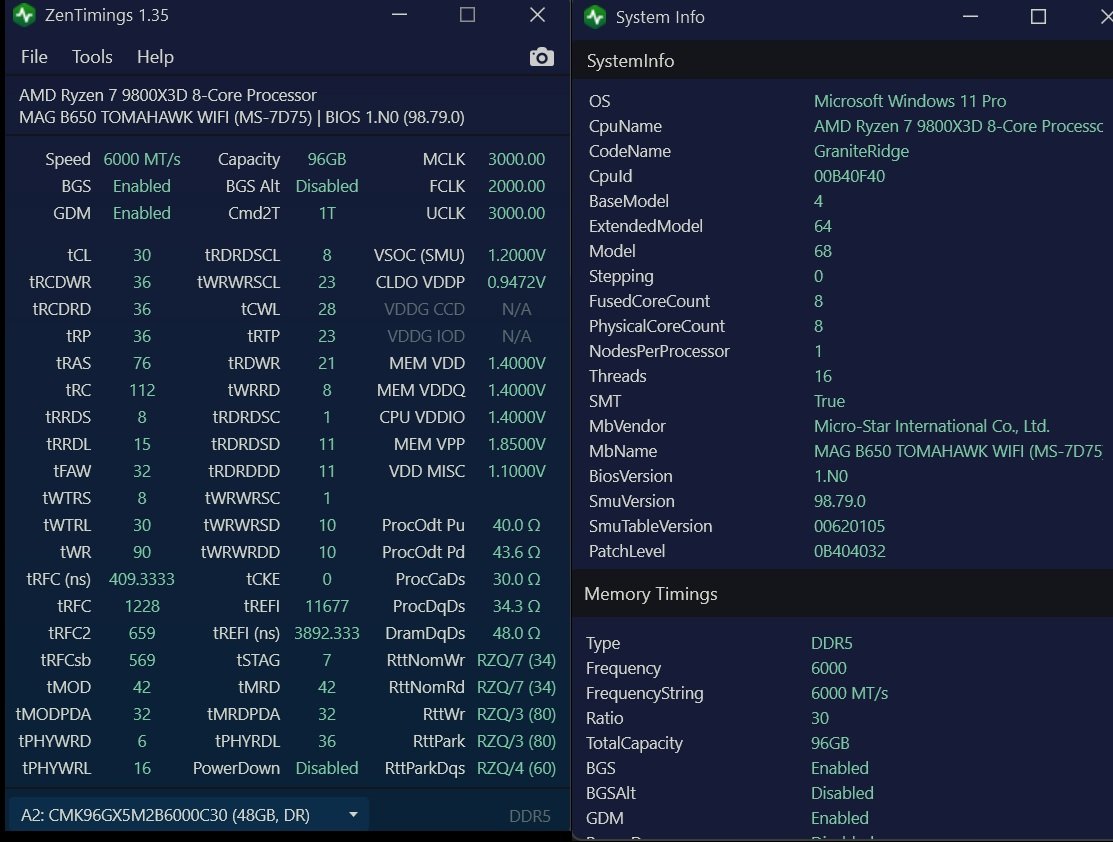Image resolution: width=1113 pixels, height=842 pixels.
Task: Click the PatchLevel value 0B404032
Action: point(849,551)
